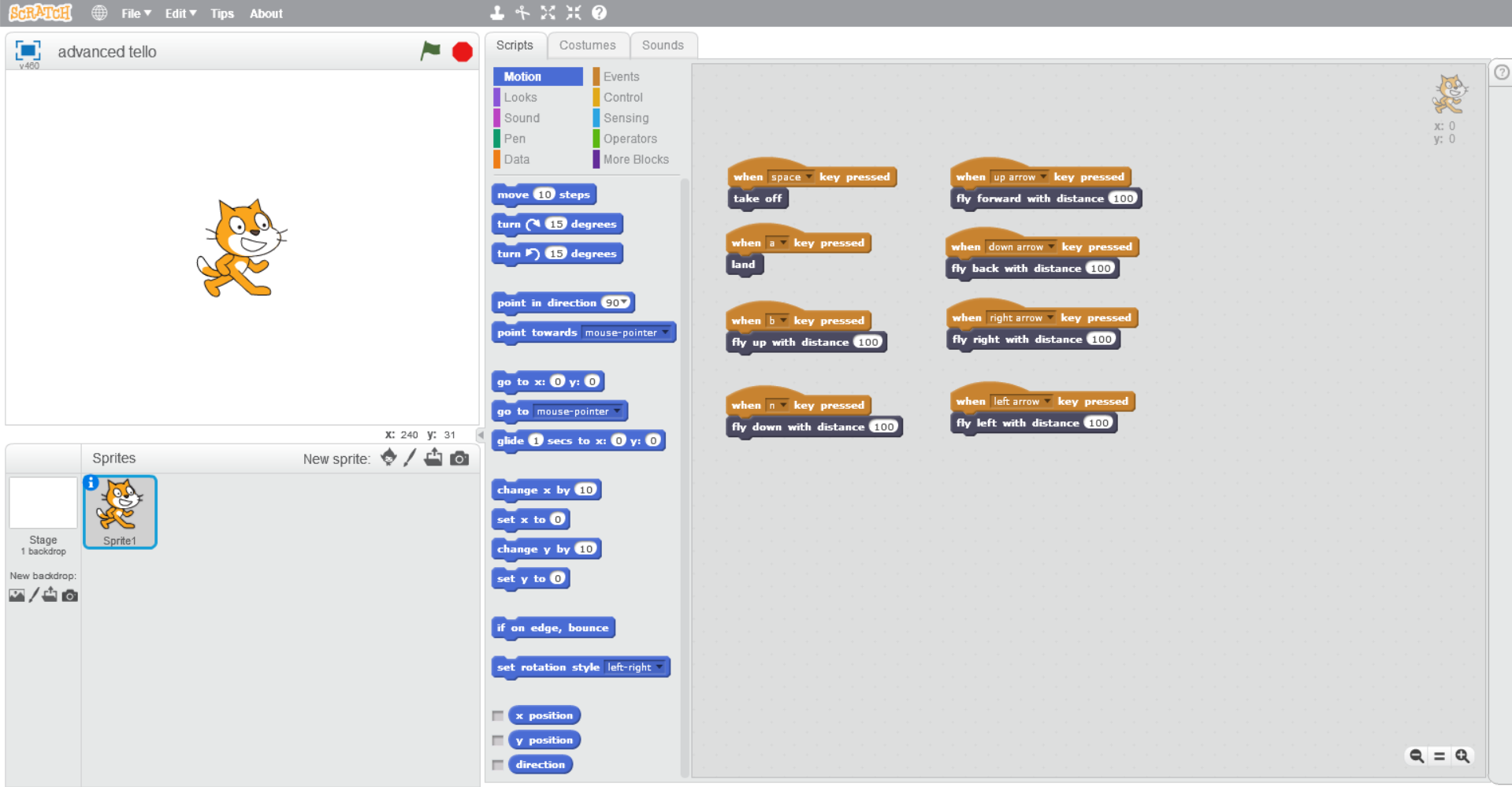Open right arrow key dropdown
1512x787 pixels.
click(1021, 317)
